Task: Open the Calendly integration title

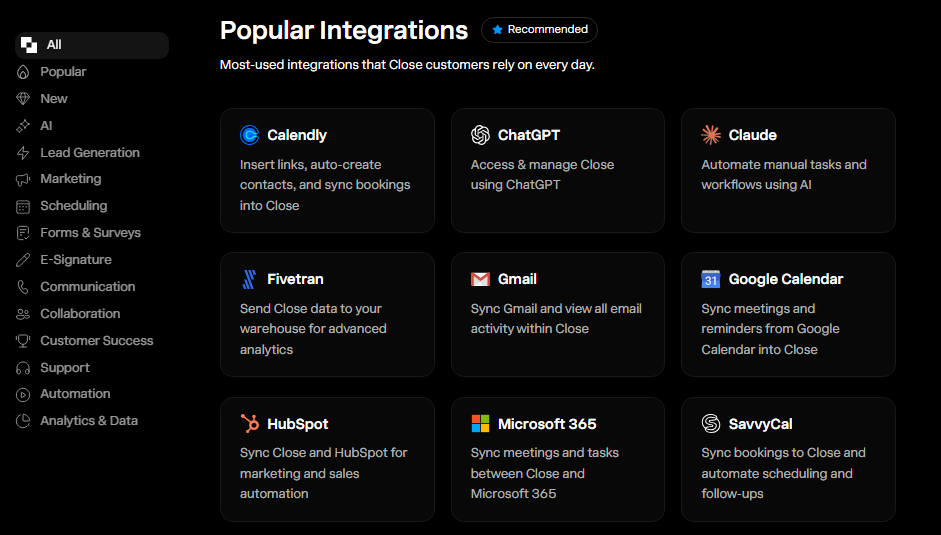Action: click(x=297, y=135)
